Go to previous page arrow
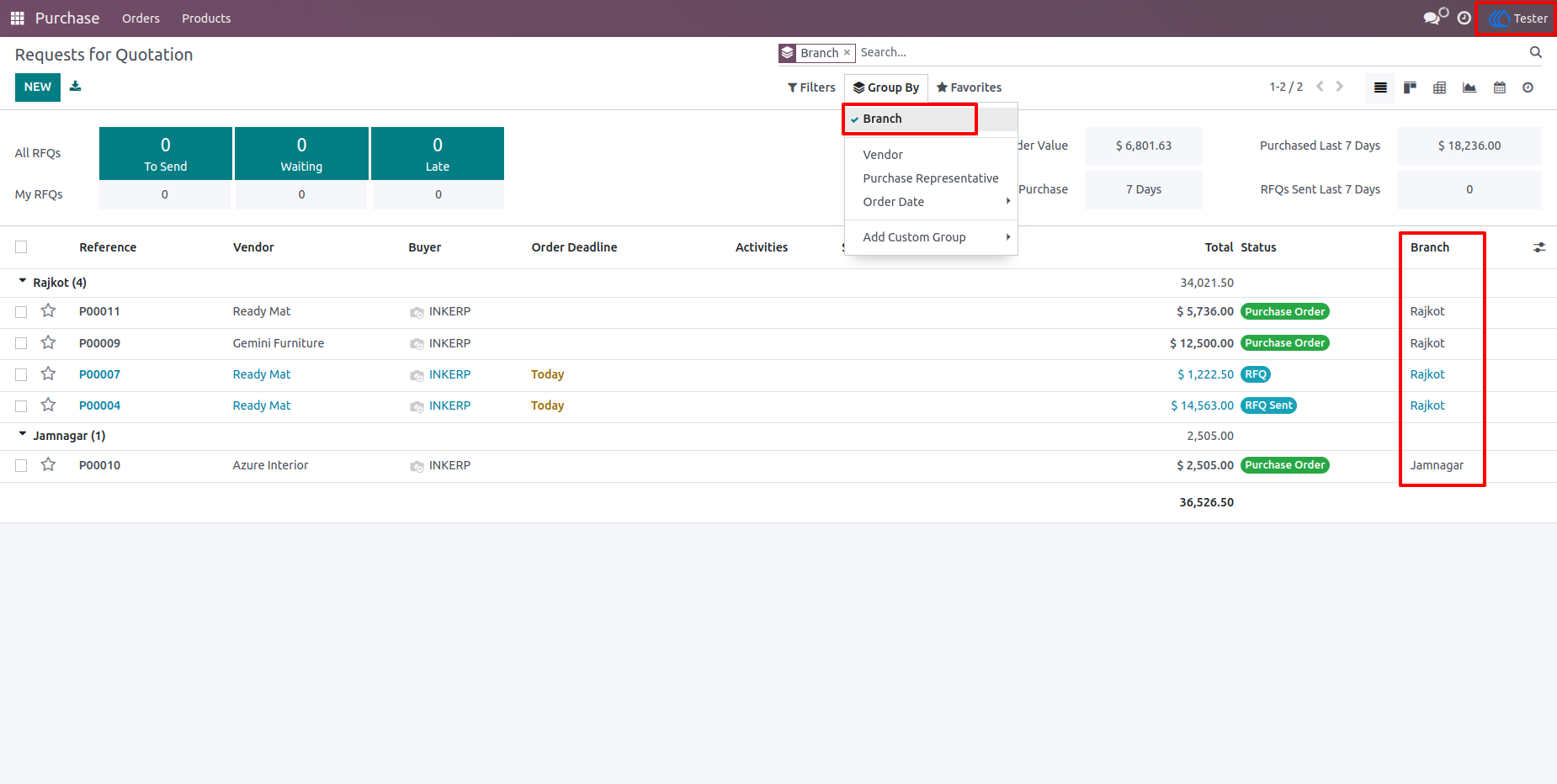The height and width of the screenshot is (784, 1557). tap(1320, 87)
